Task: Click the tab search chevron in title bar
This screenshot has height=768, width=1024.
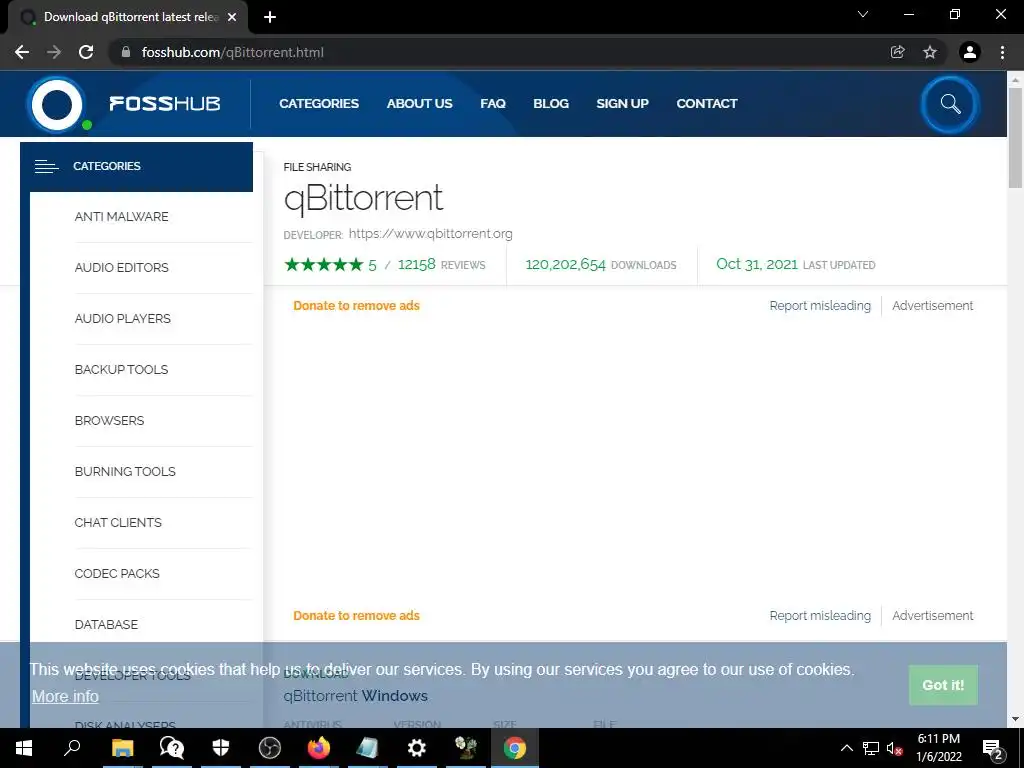Action: pyautogui.click(x=863, y=14)
